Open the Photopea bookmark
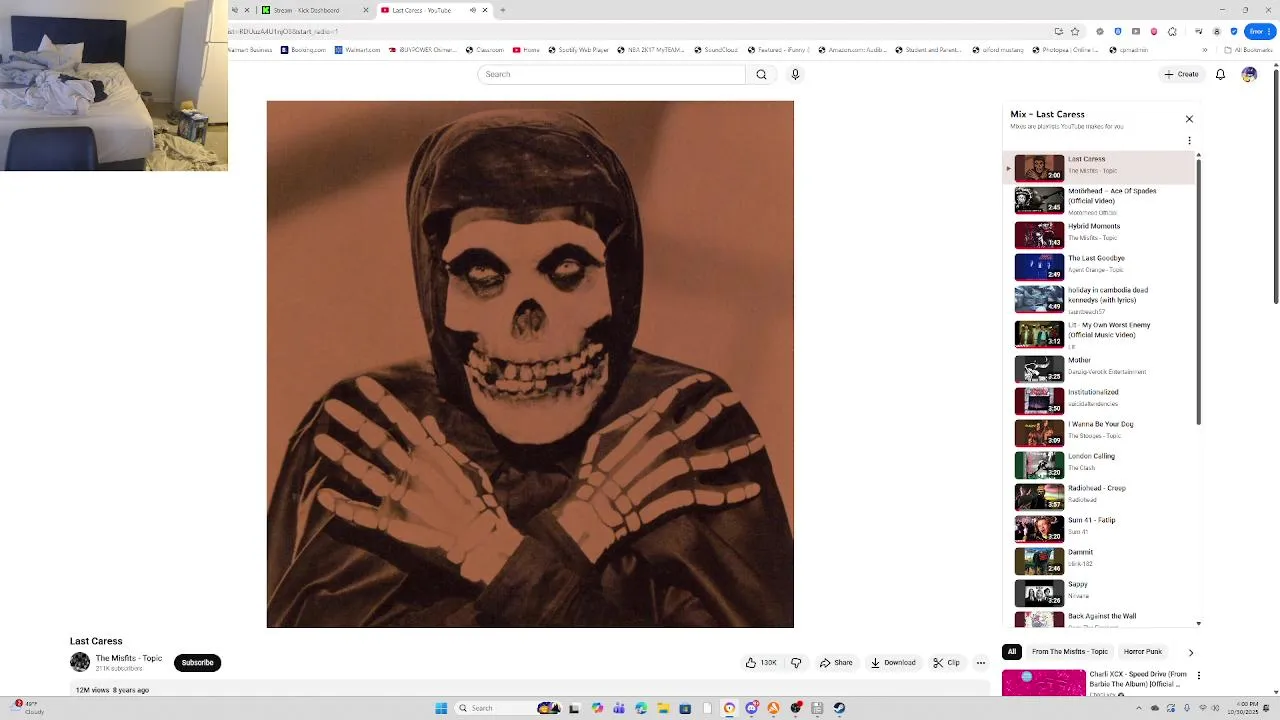This screenshot has width=1280, height=720. pos(1067,50)
